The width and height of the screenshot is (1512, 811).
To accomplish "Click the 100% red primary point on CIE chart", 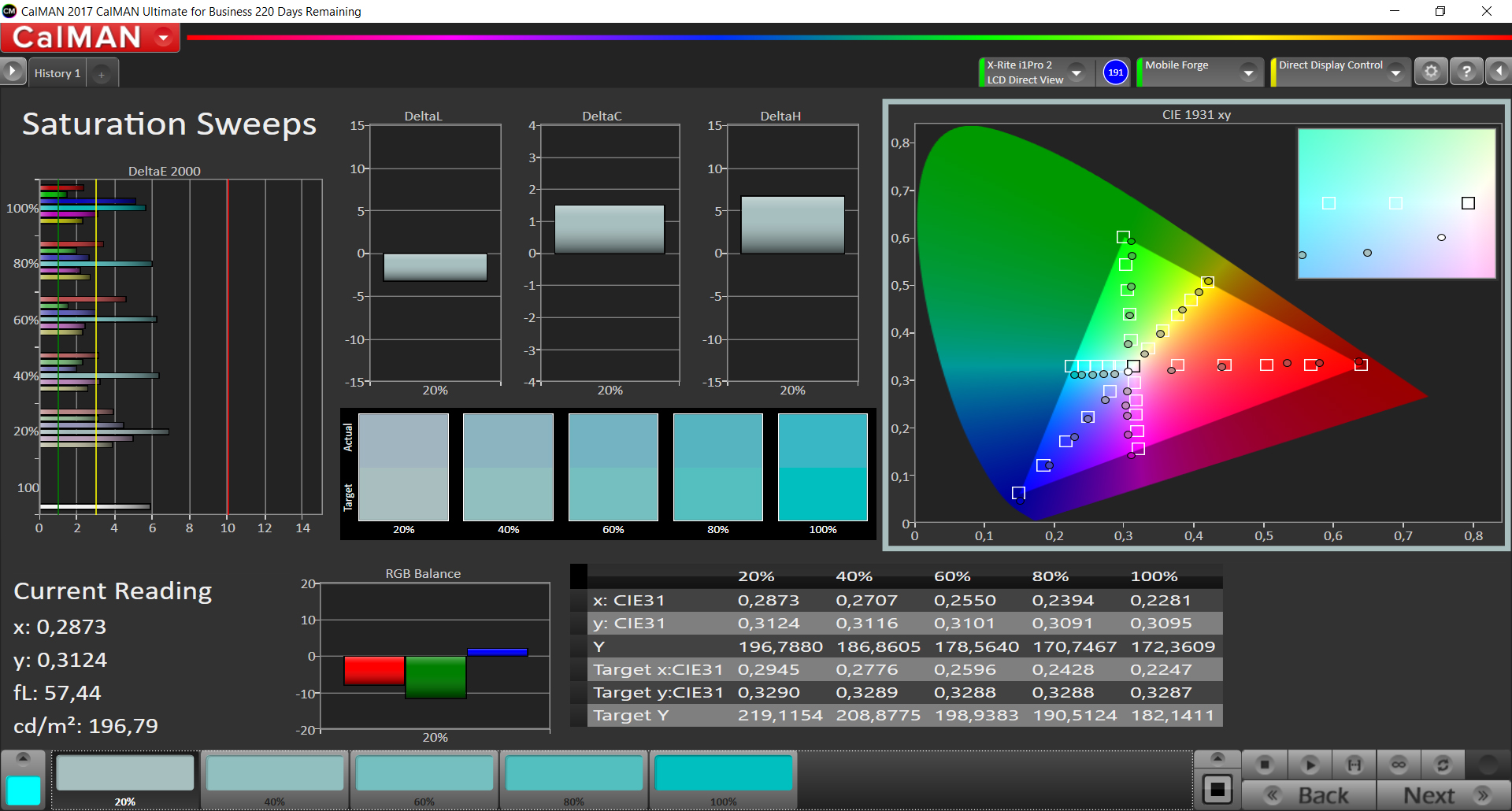I will coord(1358,361).
